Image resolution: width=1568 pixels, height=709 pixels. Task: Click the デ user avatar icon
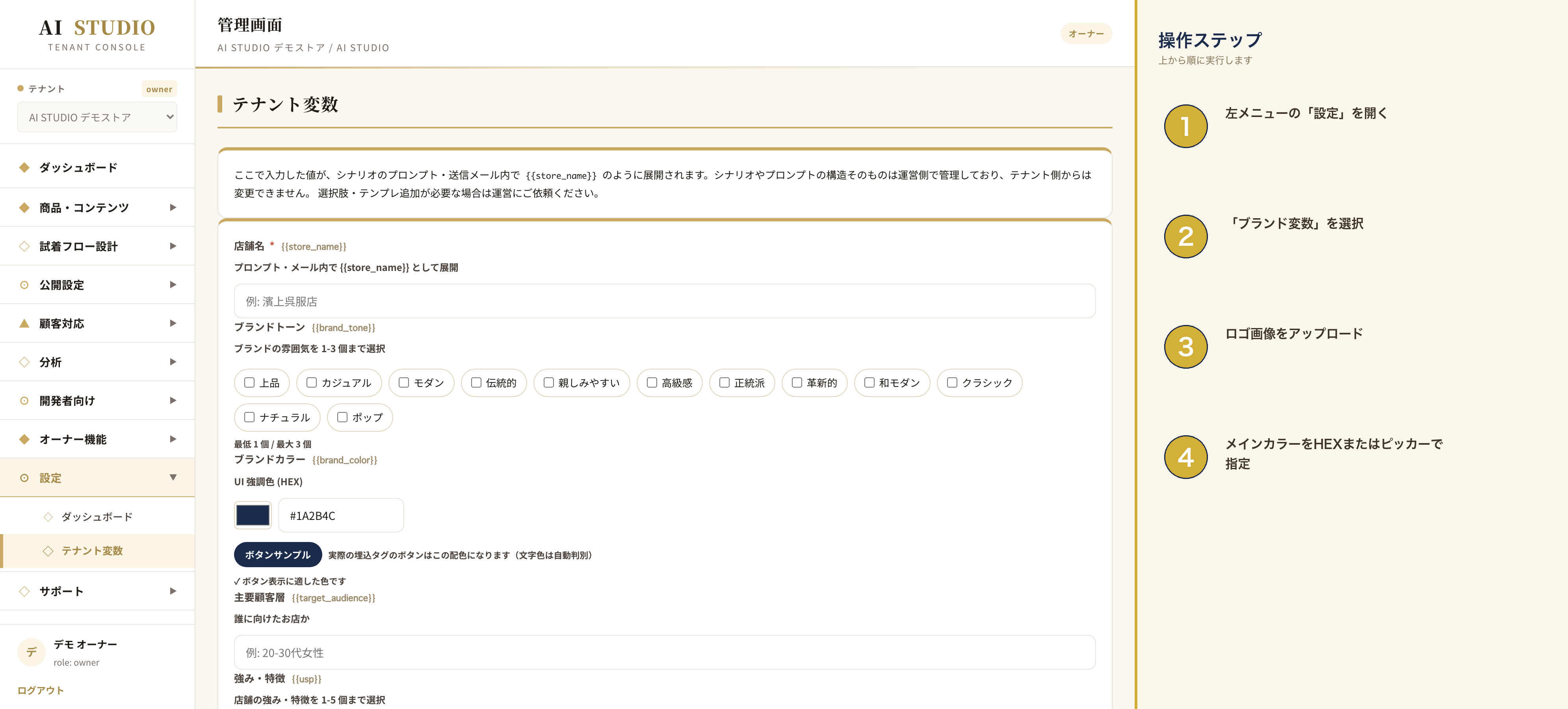click(x=32, y=652)
